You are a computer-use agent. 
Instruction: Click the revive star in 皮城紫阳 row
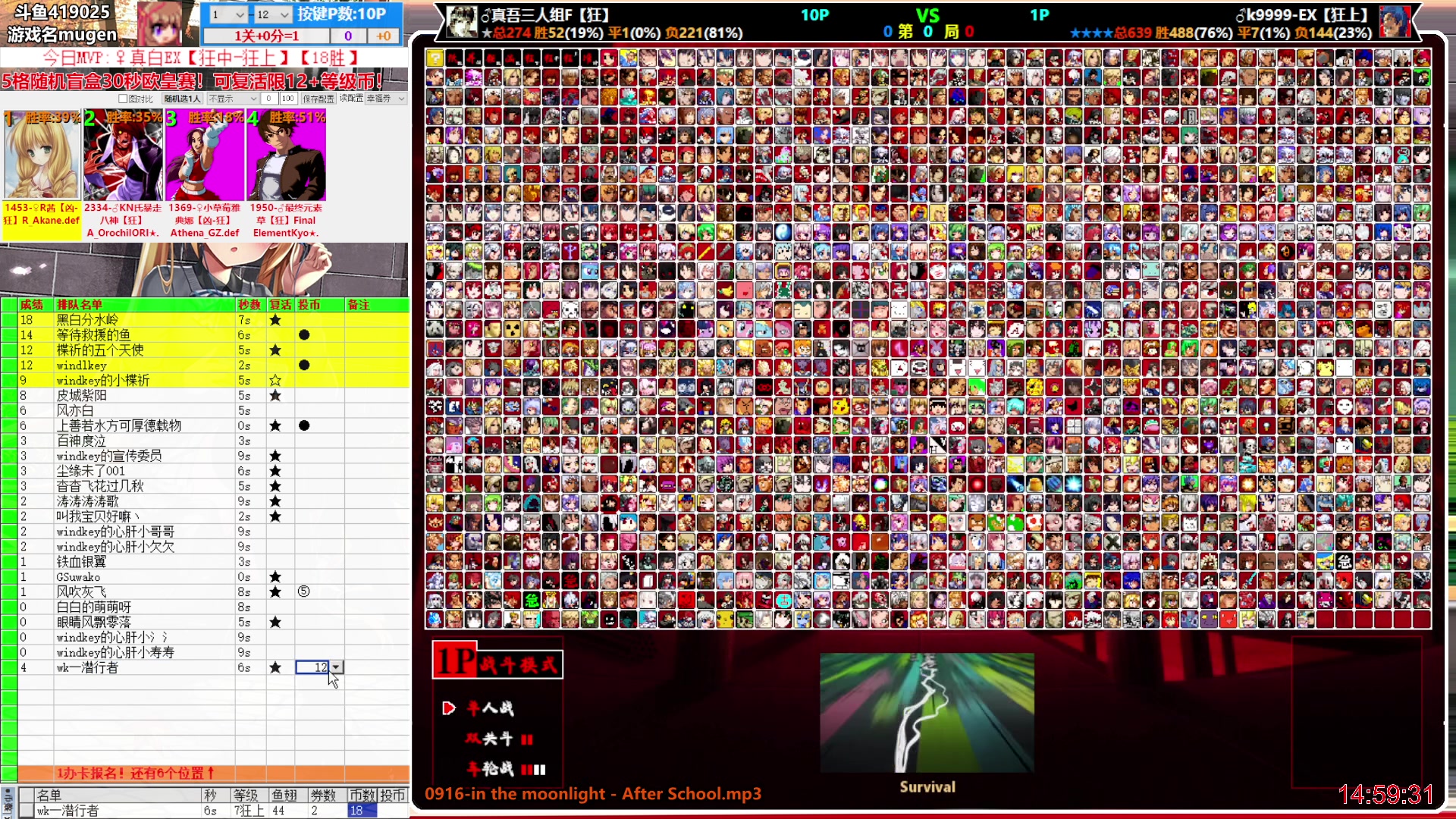pos(275,396)
